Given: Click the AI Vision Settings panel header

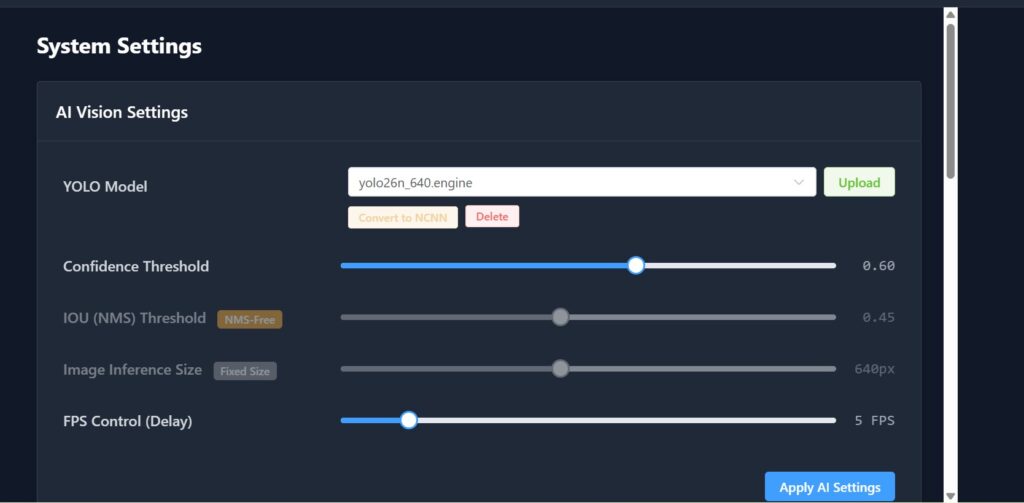Looking at the screenshot, I should click(122, 112).
